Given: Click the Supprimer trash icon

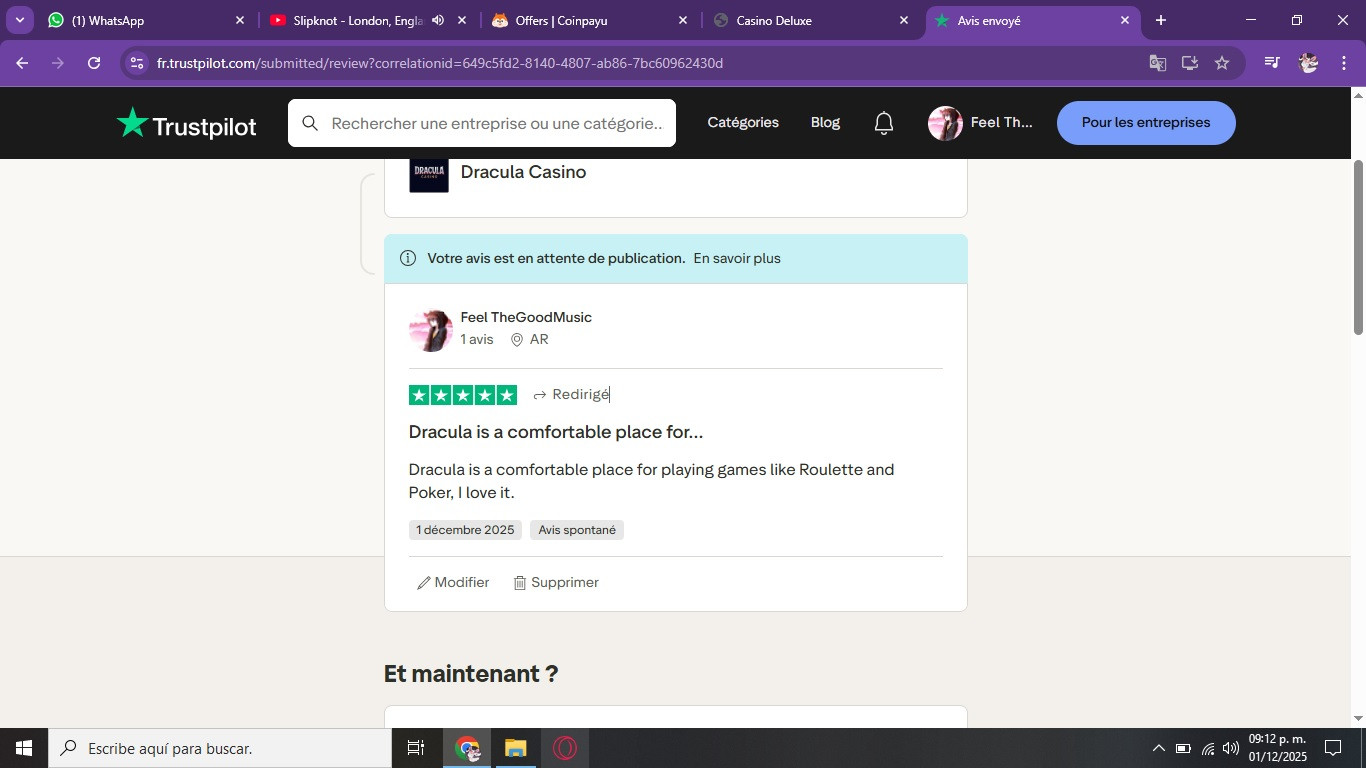Looking at the screenshot, I should [520, 583].
